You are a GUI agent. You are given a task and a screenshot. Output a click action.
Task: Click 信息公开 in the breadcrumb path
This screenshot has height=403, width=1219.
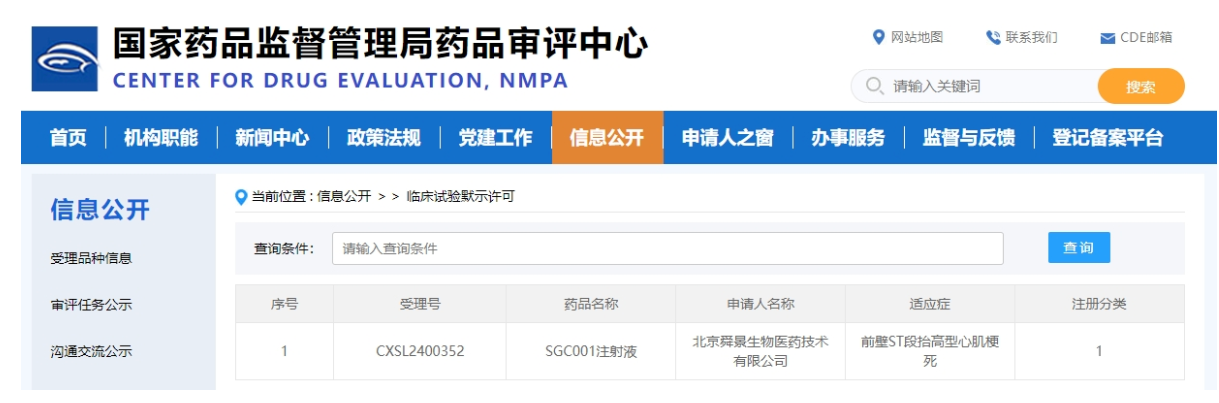[344, 197]
